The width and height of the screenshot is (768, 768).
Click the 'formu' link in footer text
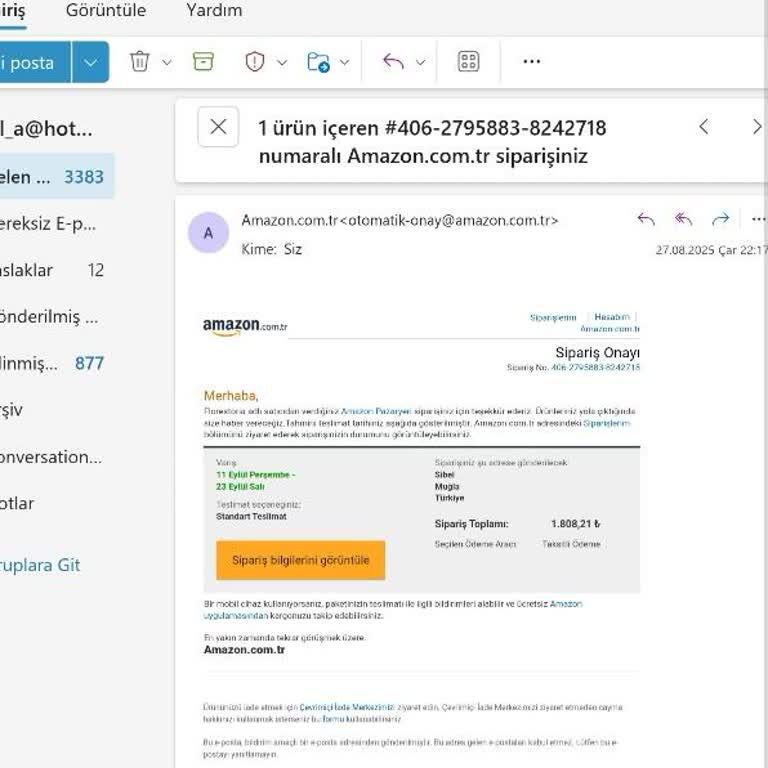(334, 719)
